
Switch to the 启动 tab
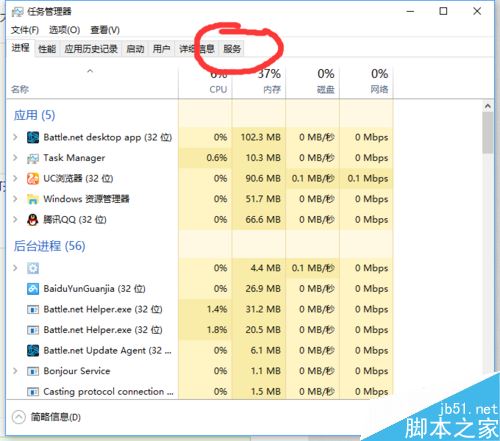135,49
